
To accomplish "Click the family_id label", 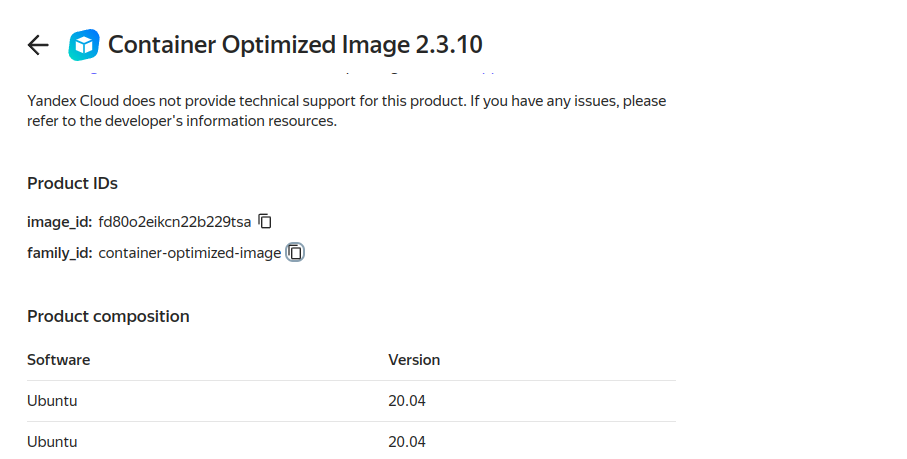I will click(60, 253).
